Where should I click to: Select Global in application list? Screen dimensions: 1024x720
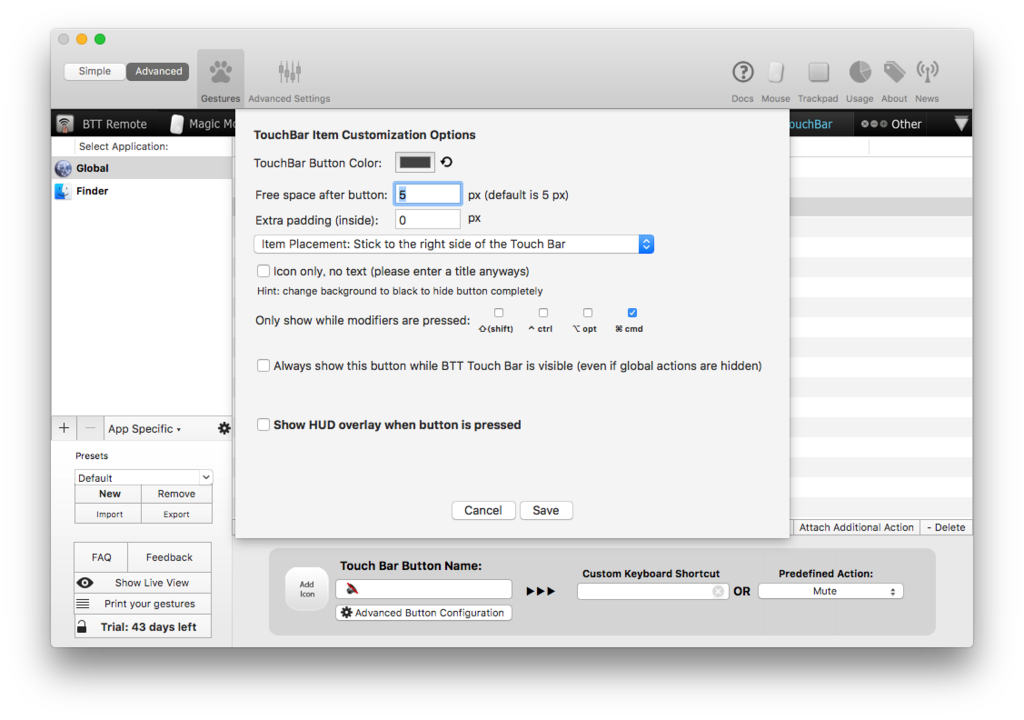pyautogui.click(x=142, y=169)
